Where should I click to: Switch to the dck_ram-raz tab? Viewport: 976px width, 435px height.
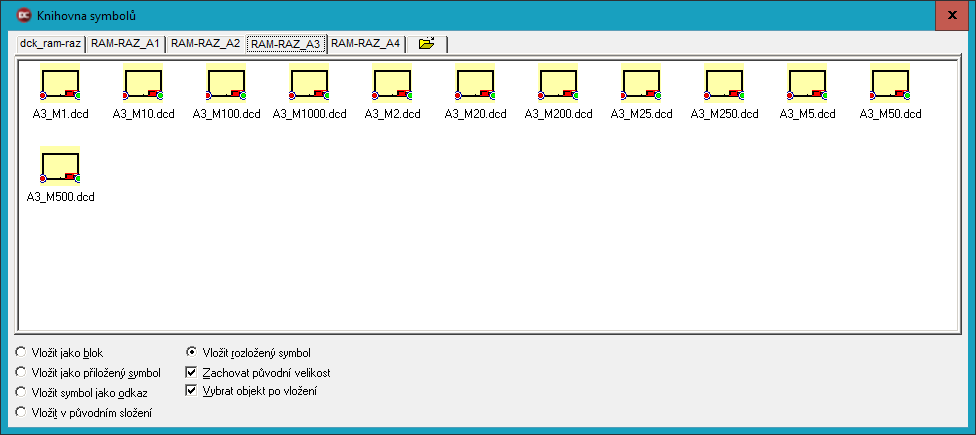[x=50, y=44]
